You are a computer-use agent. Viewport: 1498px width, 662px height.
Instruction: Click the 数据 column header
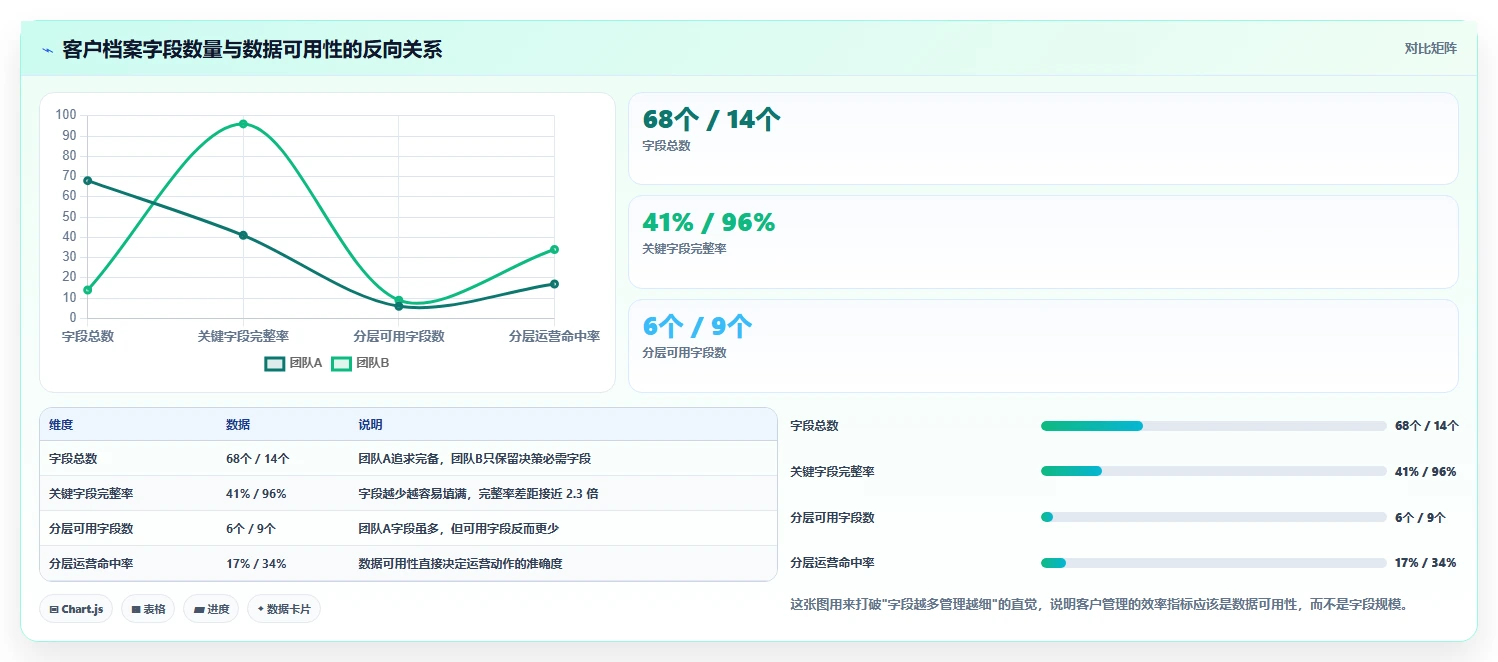click(x=238, y=425)
